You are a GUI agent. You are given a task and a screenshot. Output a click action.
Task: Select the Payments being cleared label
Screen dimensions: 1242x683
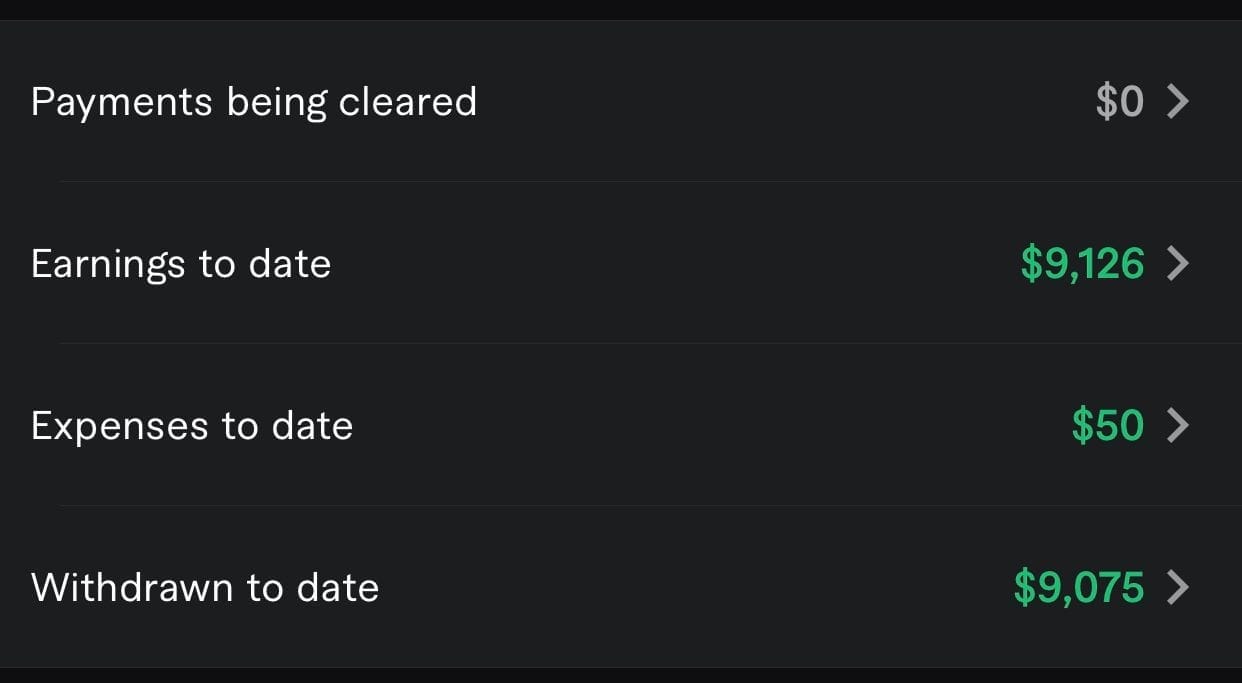254,102
